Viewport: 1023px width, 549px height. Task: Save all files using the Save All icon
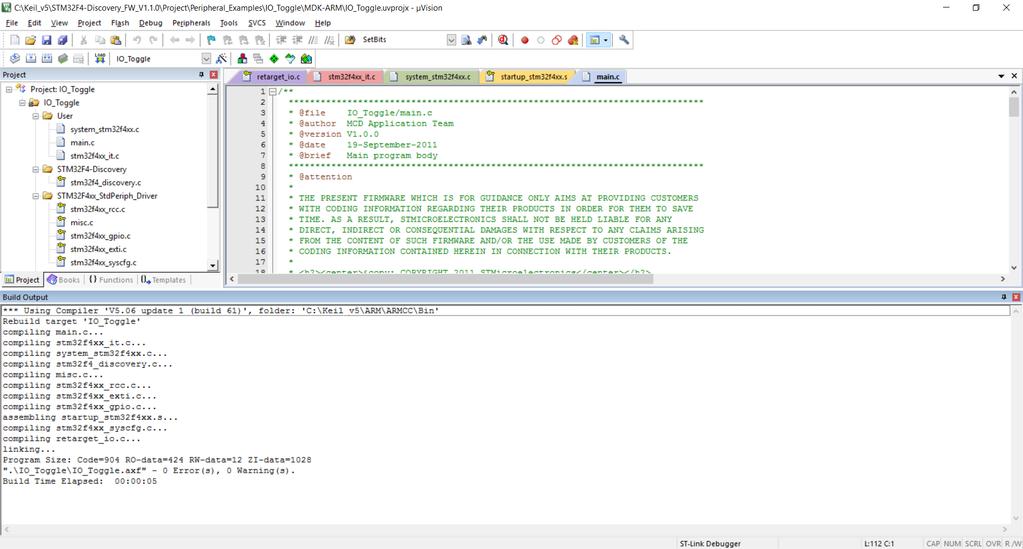point(63,40)
